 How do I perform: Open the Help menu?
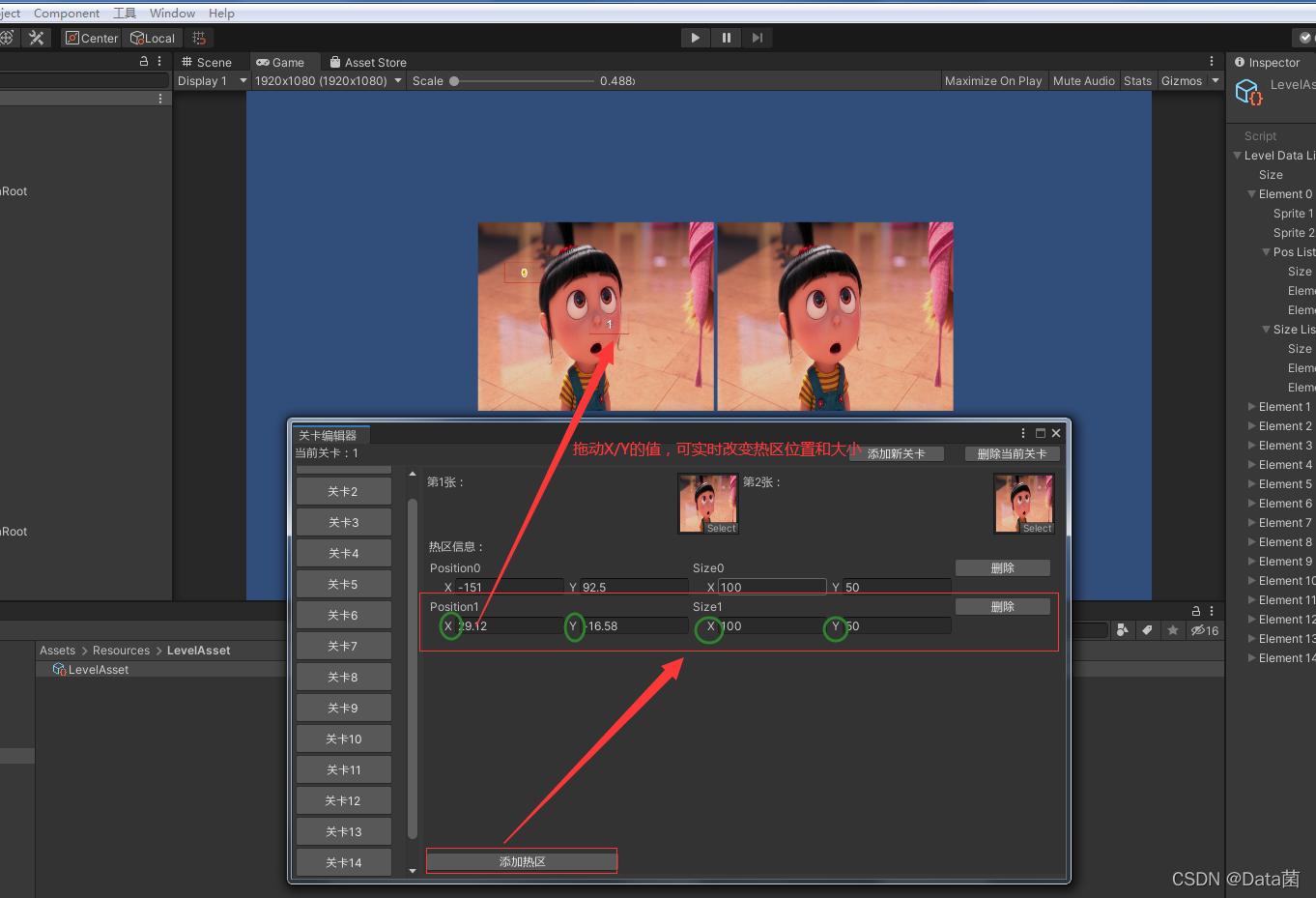point(221,13)
